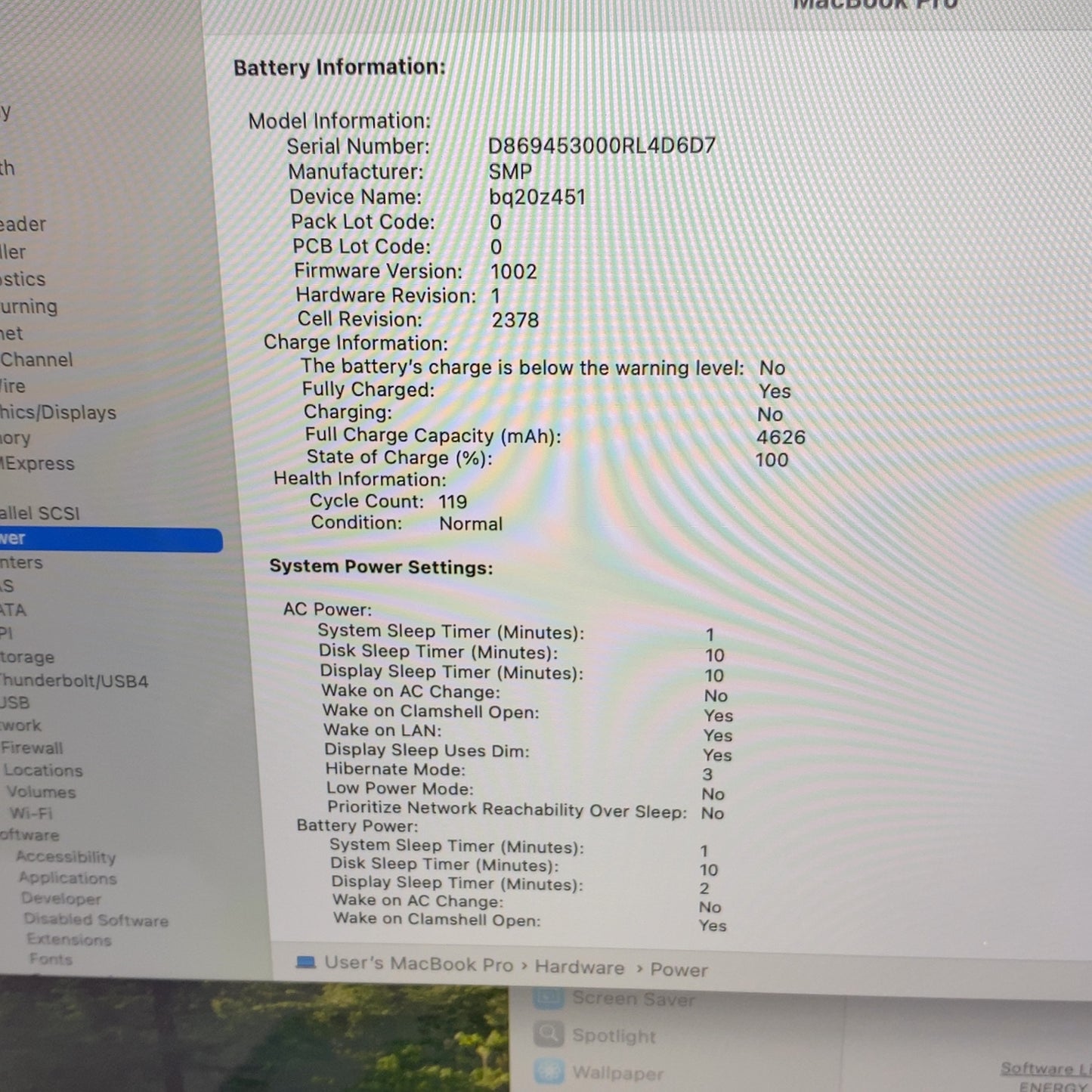Select Disc Burning in the sidebar

click(29, 307)
